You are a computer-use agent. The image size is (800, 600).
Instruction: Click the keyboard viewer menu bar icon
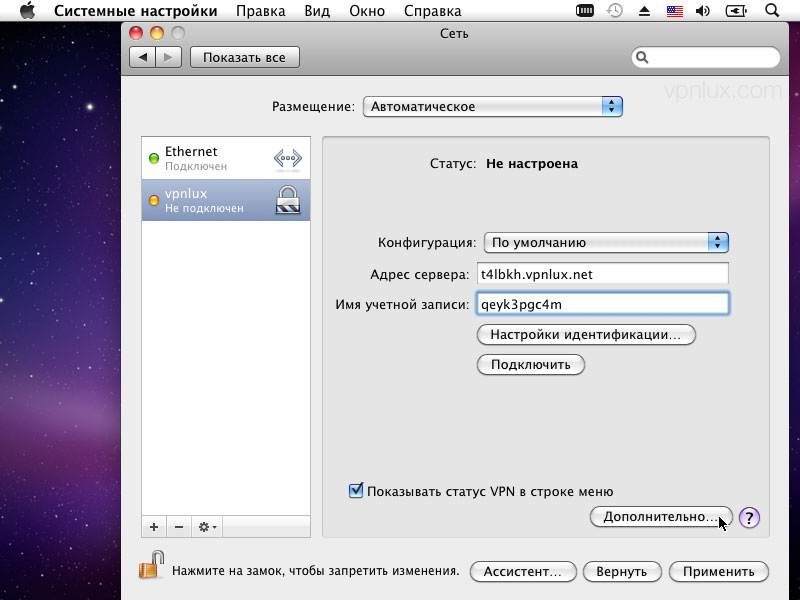click(x=585, y=10)
